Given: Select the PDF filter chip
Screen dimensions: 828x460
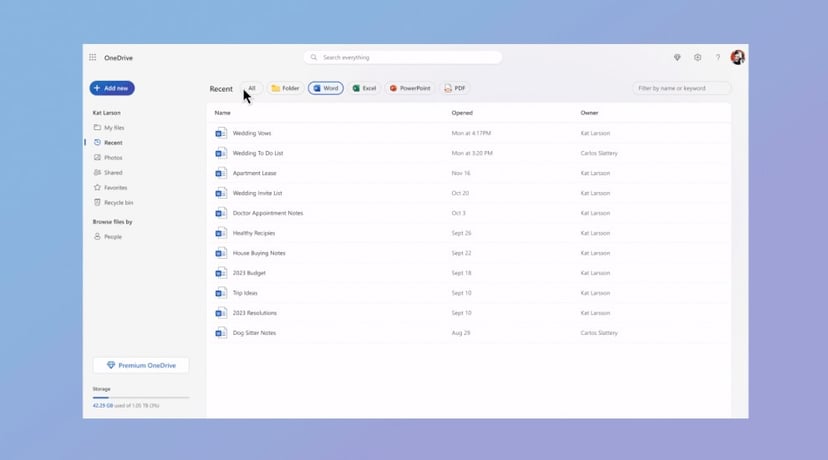Looking at the screenshot, I should pos(455,88).
